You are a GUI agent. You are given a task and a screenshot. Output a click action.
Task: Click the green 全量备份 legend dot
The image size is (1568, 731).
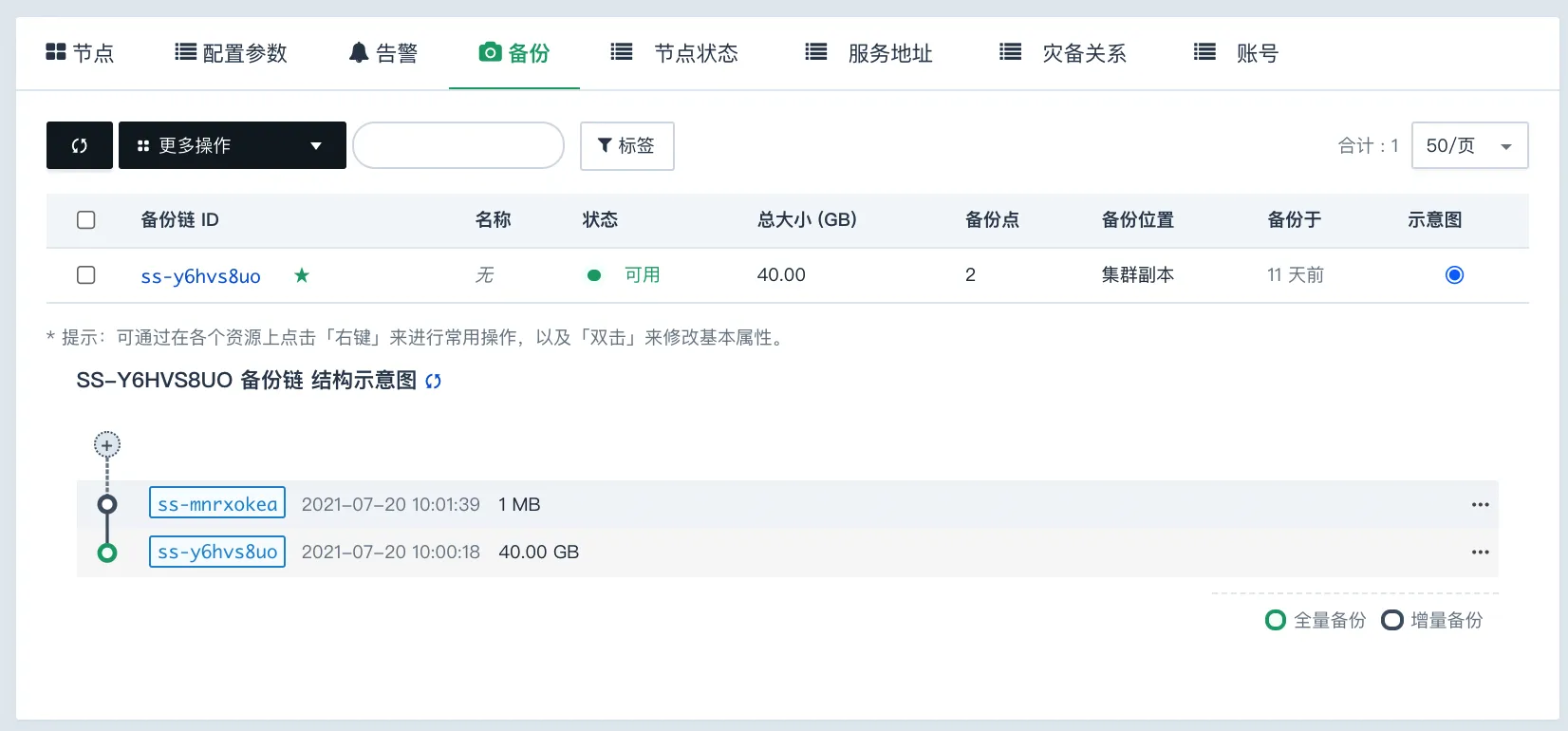(x=1276, y=619)
